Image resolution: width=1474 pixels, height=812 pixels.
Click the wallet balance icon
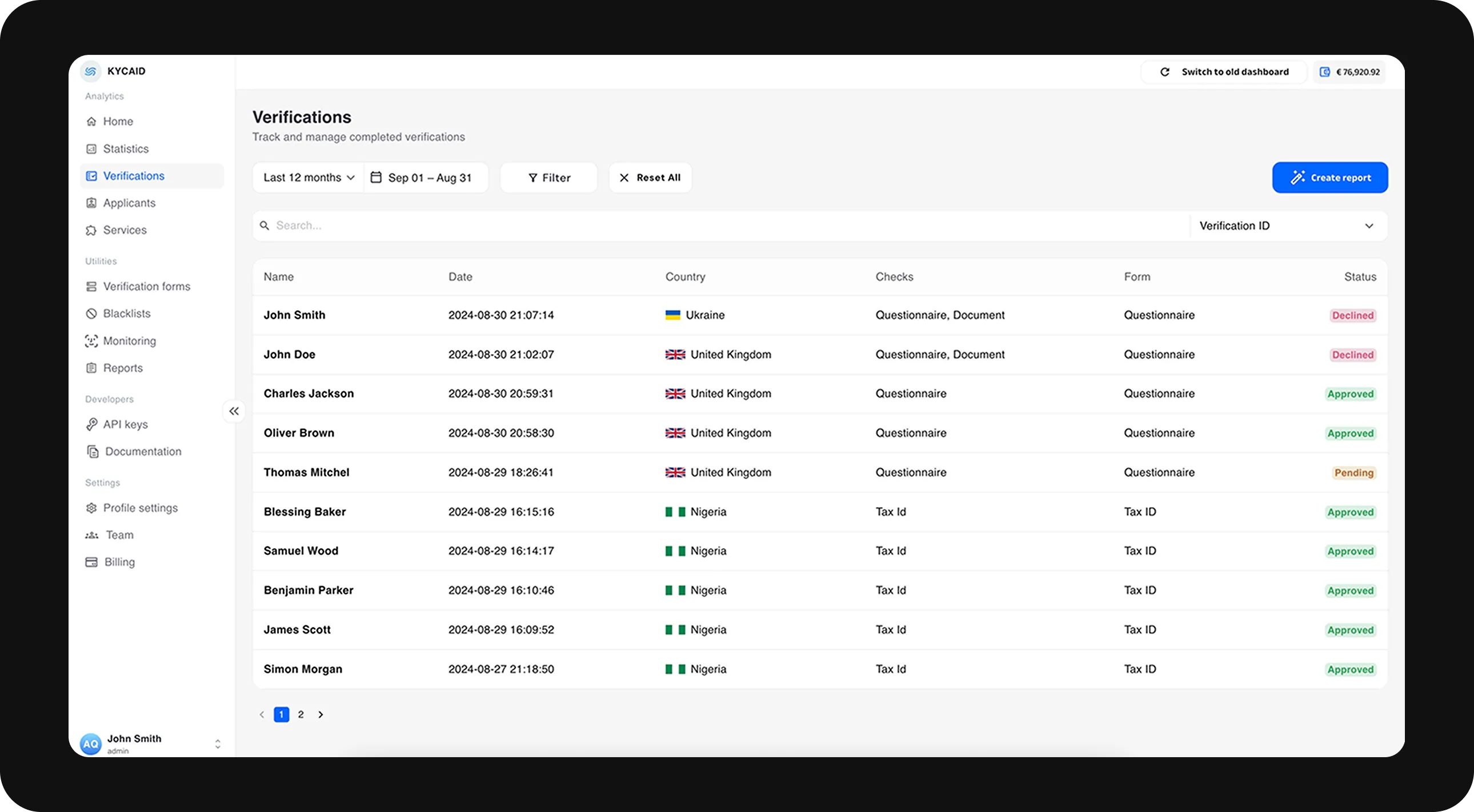point(1324,72)
